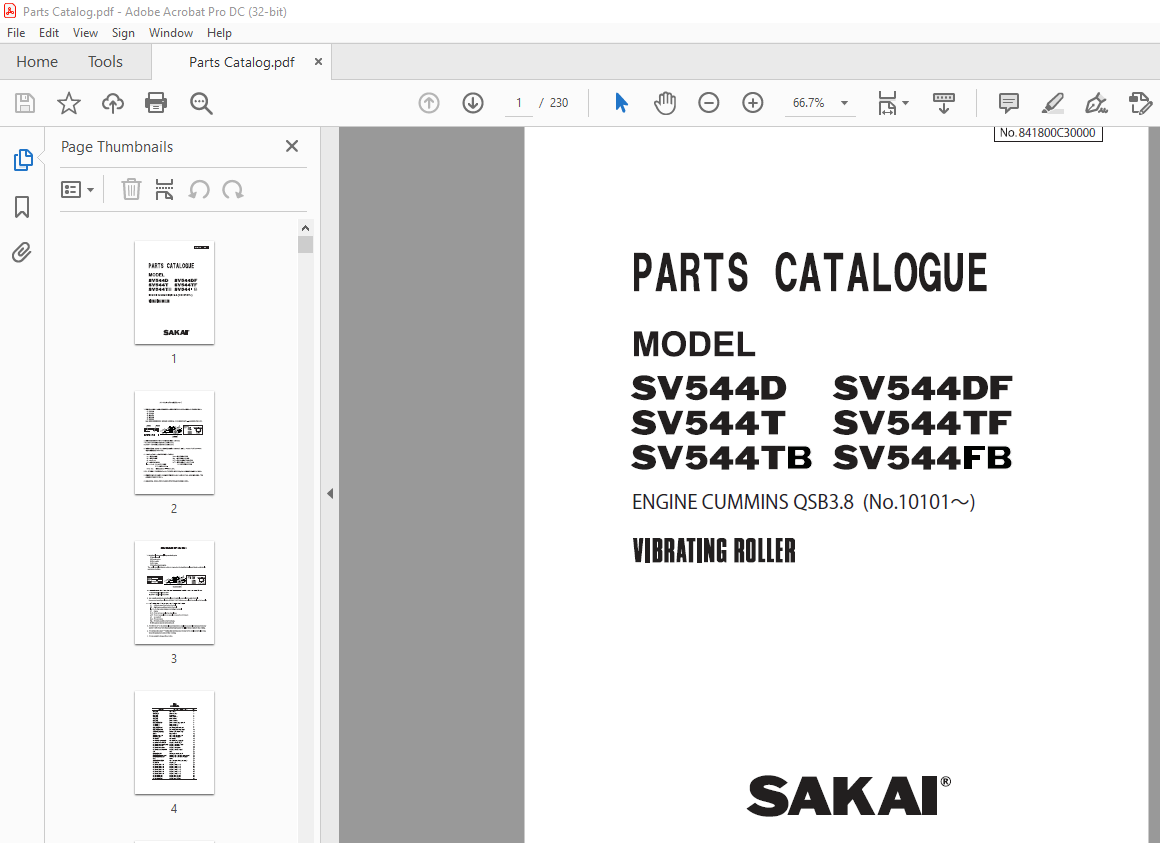Select page 2 thumbnail
The image size is (1160, 843).
tap(174, 442)
